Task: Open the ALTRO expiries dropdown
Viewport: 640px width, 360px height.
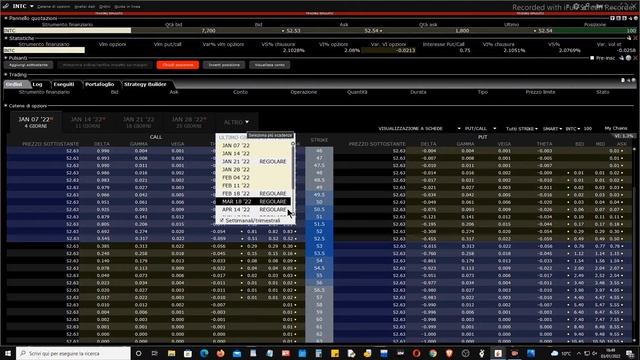Action: (x=236, y=122)
